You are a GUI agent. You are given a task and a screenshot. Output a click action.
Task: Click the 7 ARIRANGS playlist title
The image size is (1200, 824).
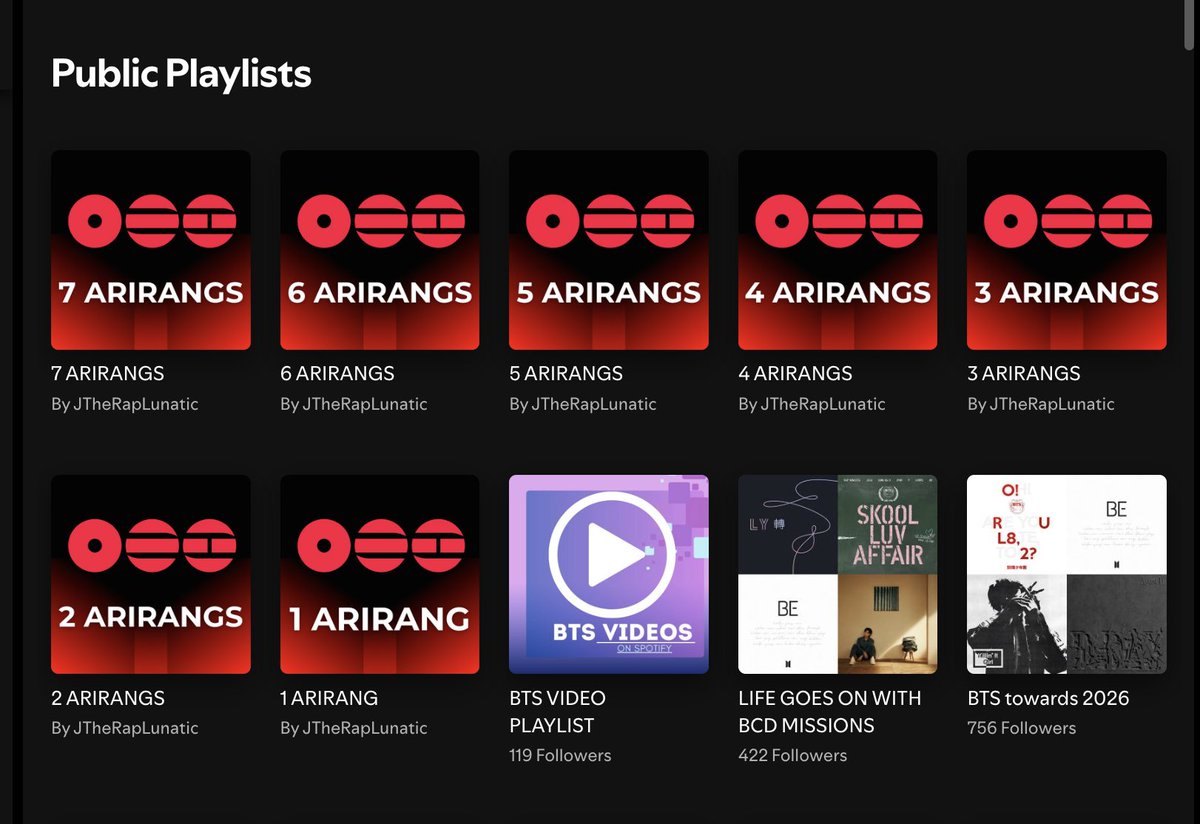(x=108, y=374)
